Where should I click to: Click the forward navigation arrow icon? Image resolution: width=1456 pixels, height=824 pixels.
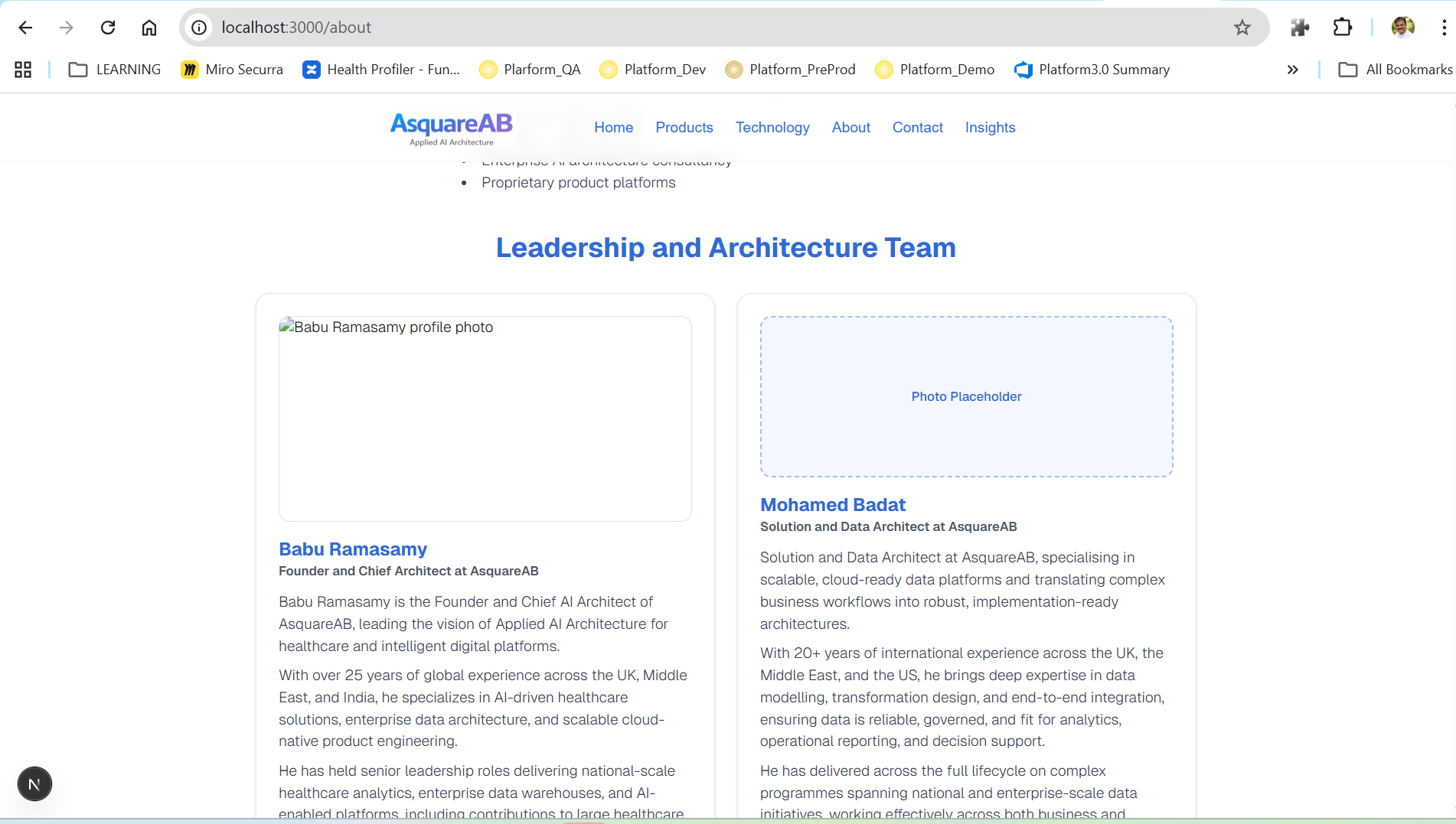coord(67,27)
